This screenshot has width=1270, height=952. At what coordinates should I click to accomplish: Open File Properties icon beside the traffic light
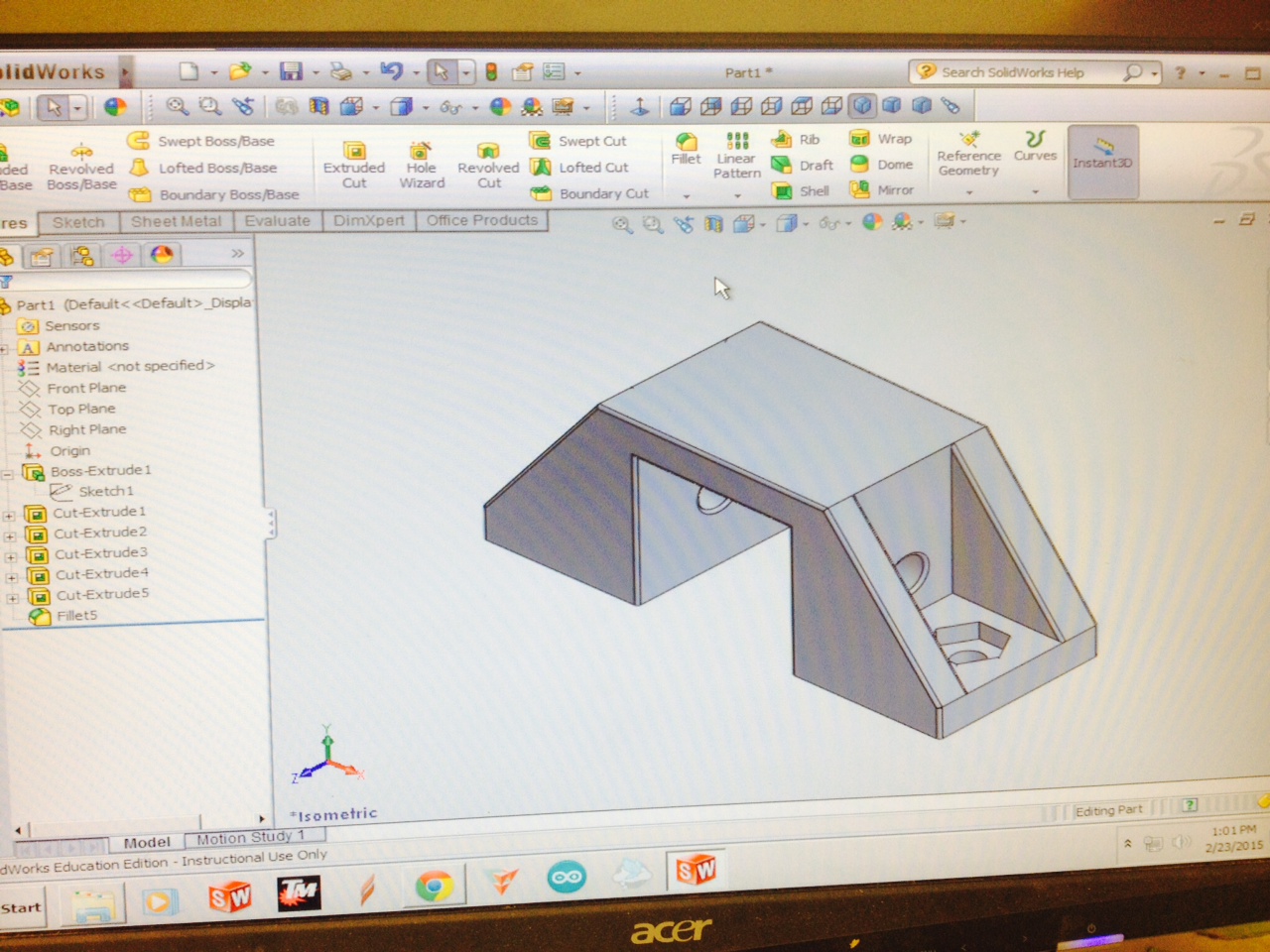click(522, 72)
